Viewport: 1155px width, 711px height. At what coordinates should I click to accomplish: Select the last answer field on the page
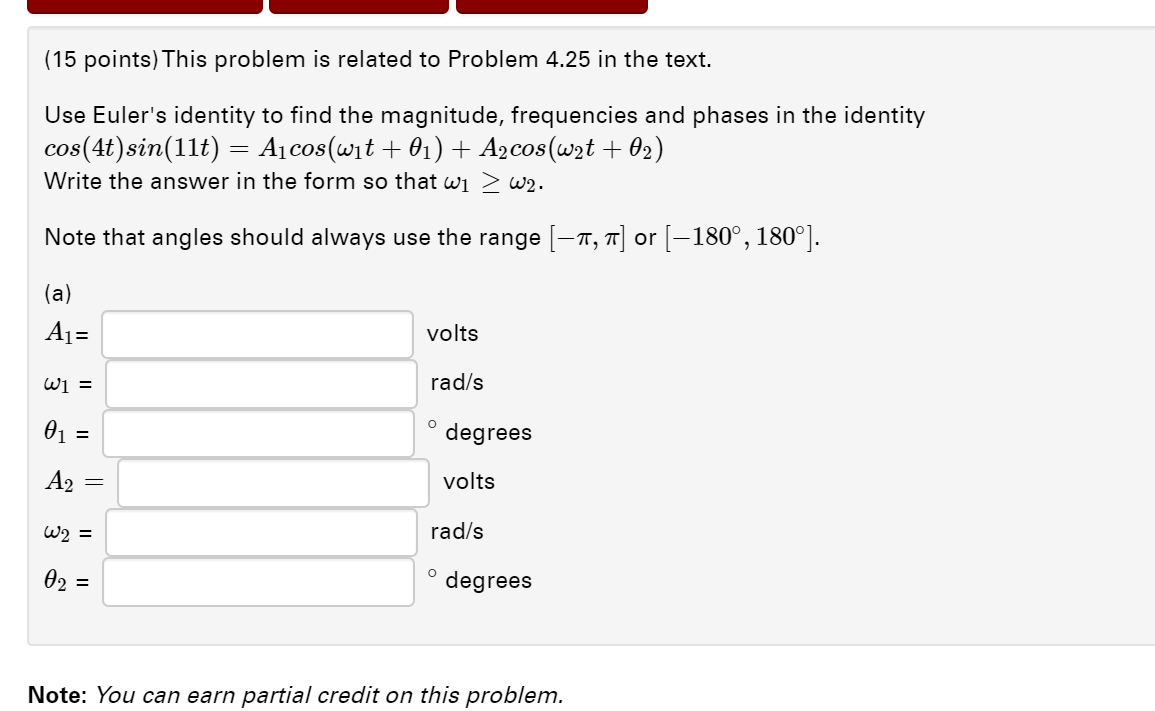coord(258,581)
